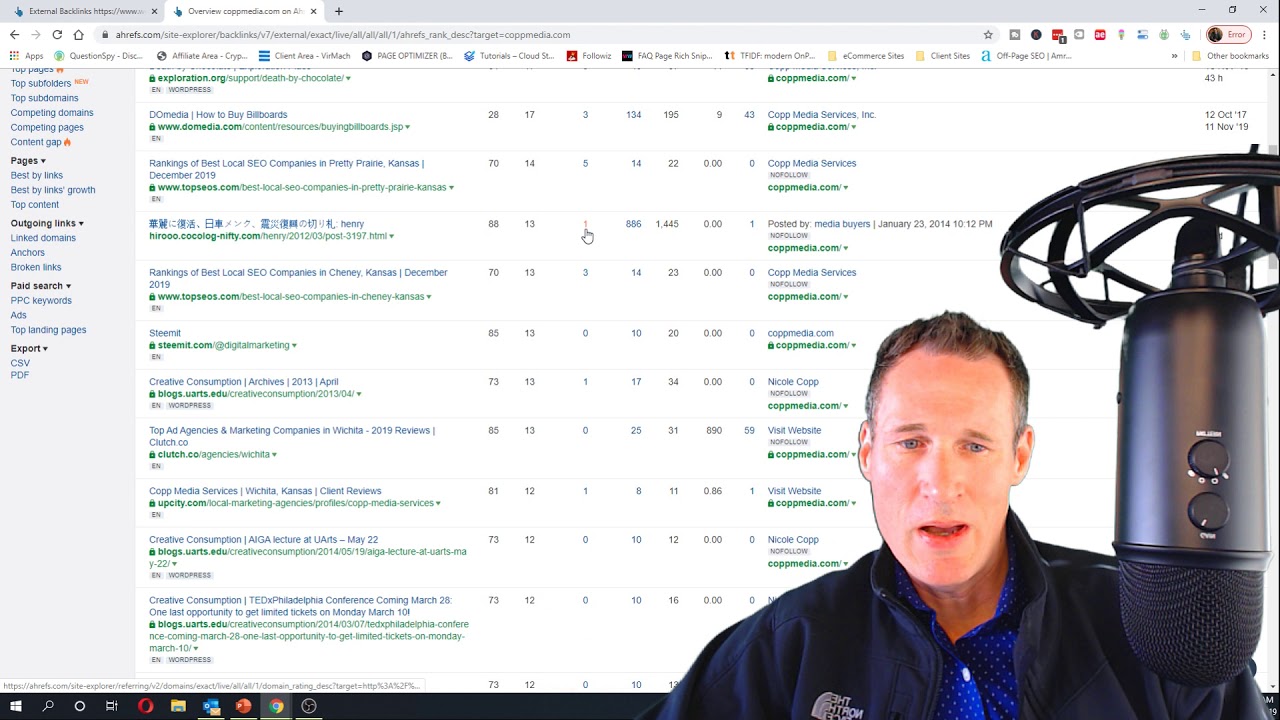
Task: Open the Ahrefs hand extension icon
Action: point(1185,34)
